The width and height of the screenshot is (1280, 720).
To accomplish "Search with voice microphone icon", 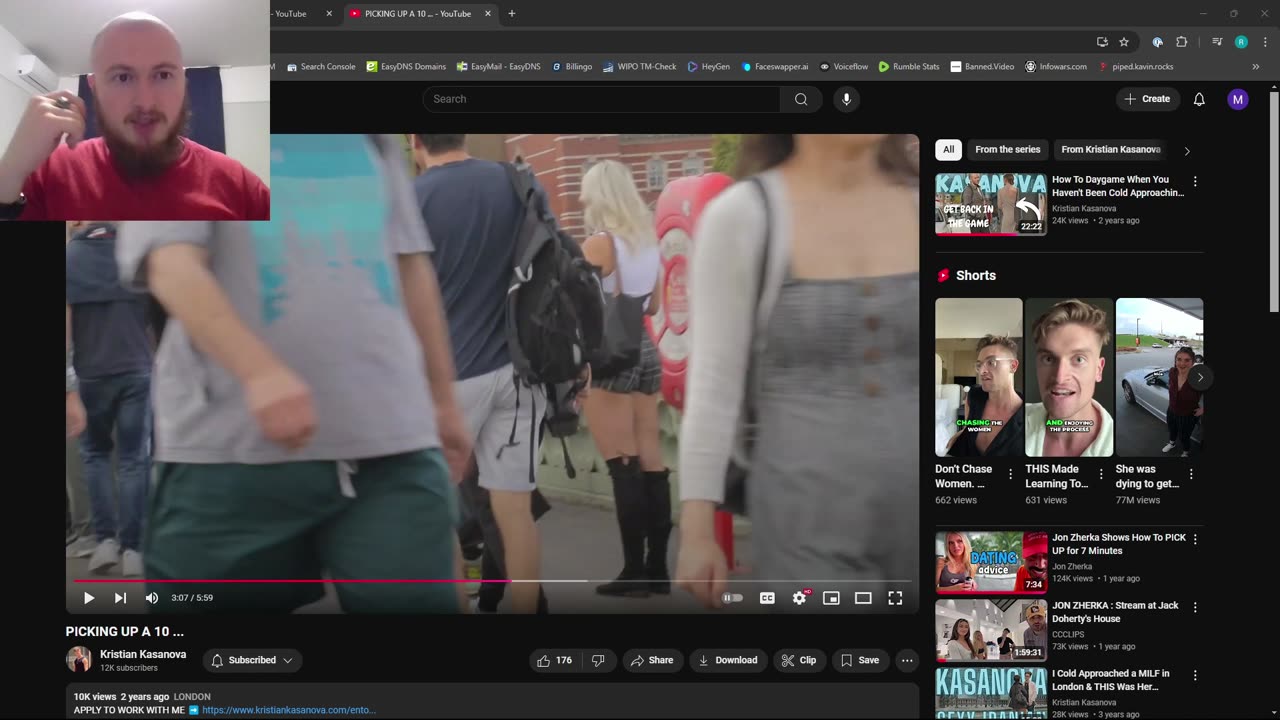I will [x=846, y=99].
